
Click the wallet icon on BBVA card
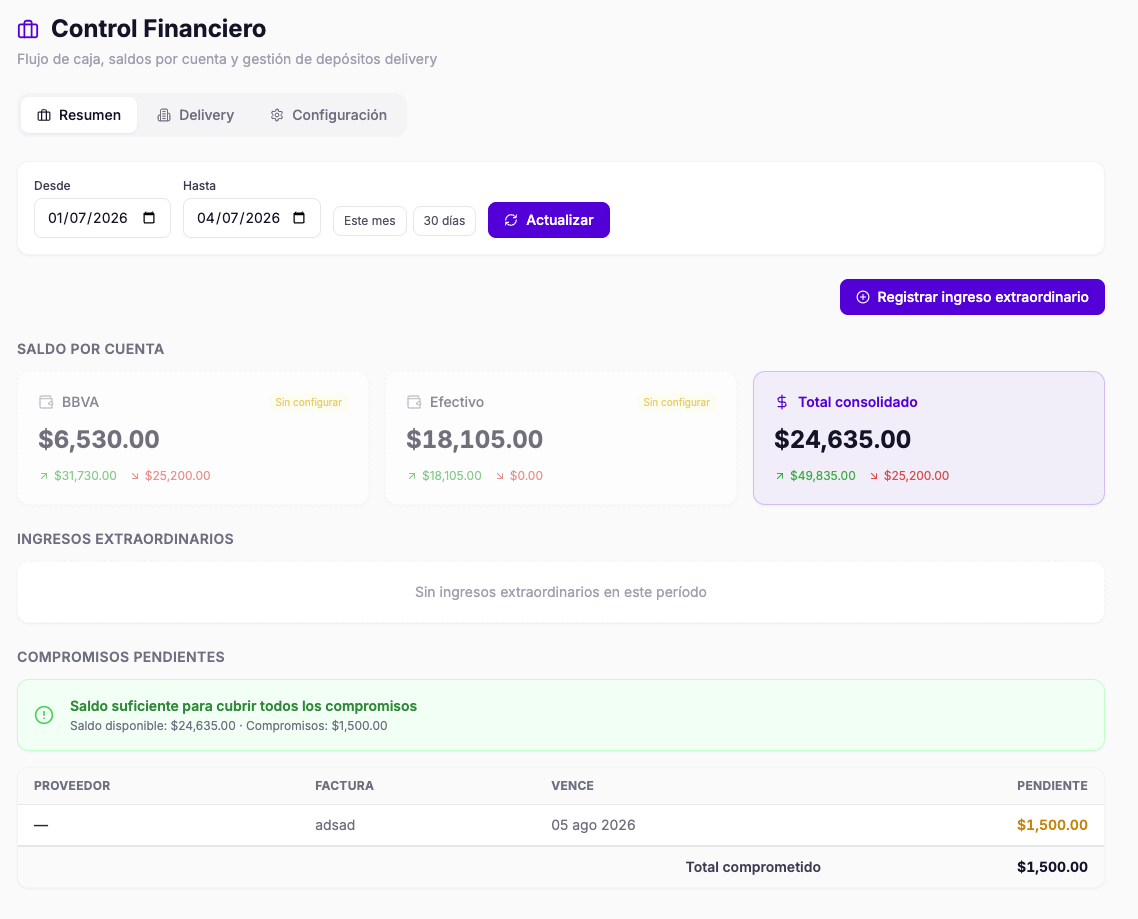click(x=46, y=402)
